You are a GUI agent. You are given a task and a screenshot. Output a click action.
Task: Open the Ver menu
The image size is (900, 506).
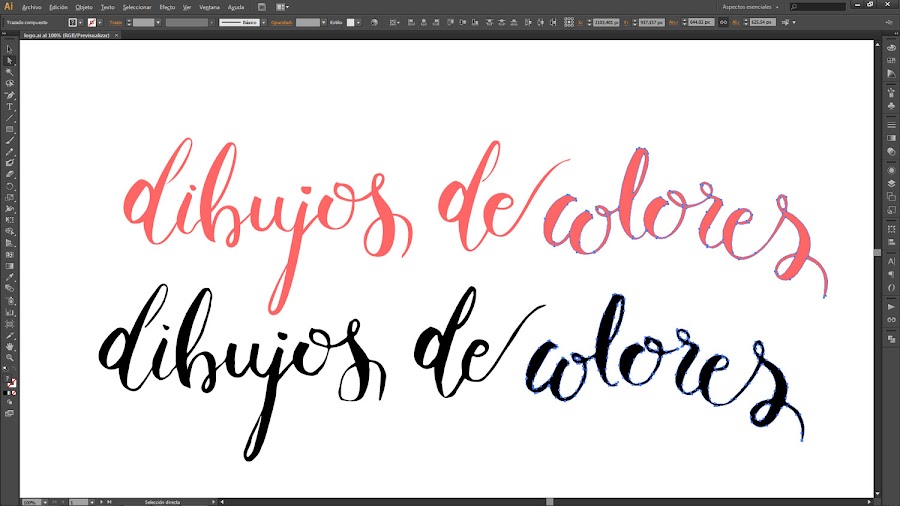coord(187,7)
